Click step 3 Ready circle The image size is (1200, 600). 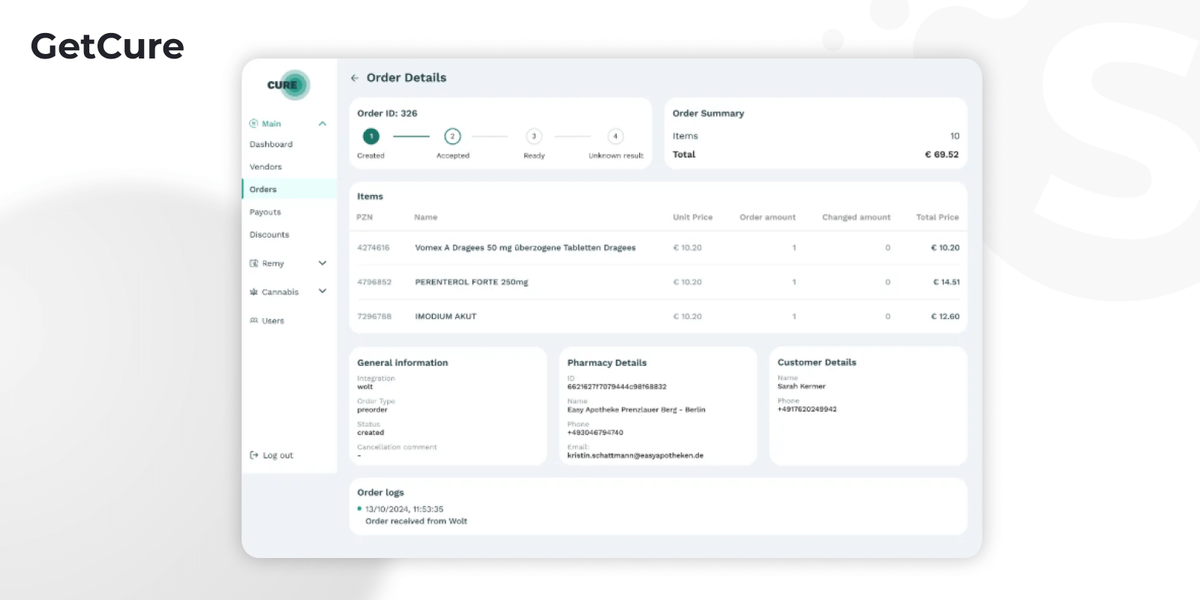tap(534, 136)
